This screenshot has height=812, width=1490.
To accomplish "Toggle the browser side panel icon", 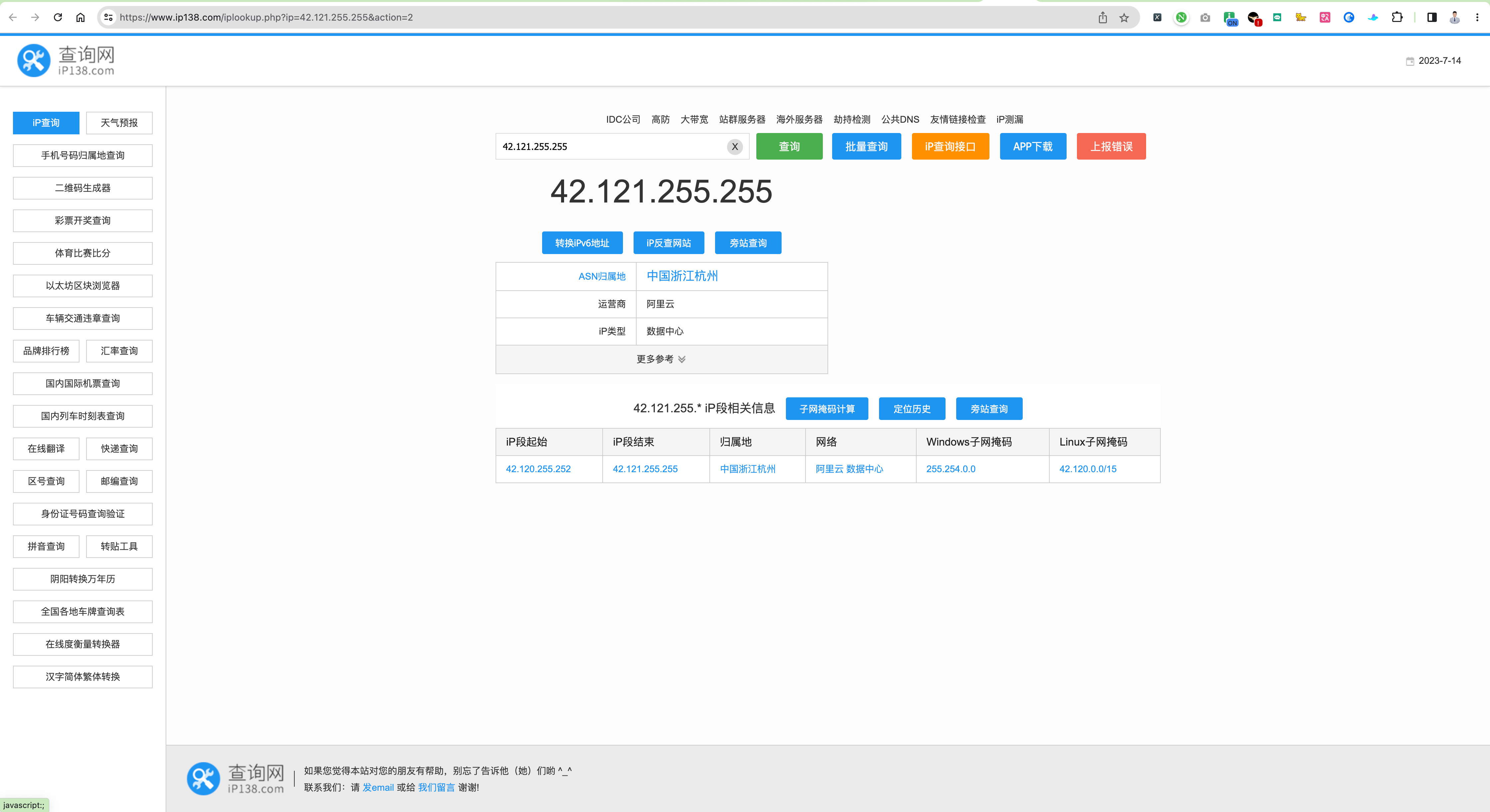I will pyautogui.click(x=1431, y=17).
